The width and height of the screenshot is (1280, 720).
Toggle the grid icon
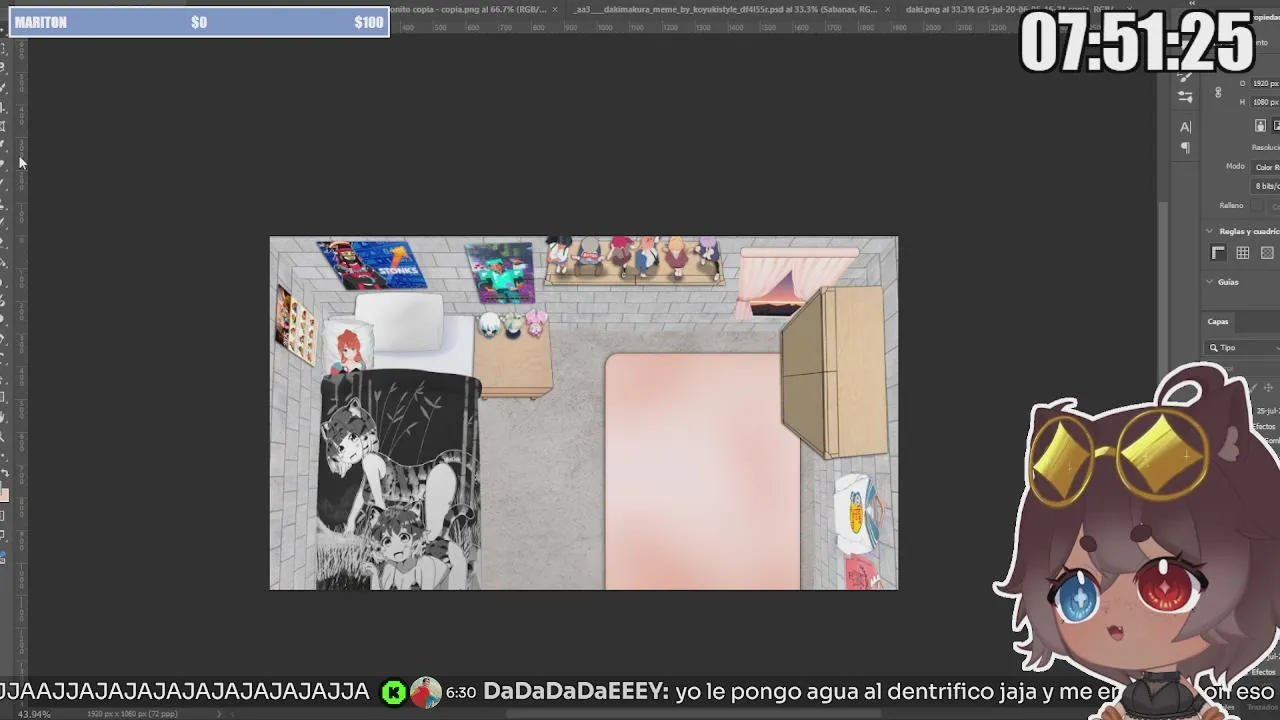pos(1242,253)
